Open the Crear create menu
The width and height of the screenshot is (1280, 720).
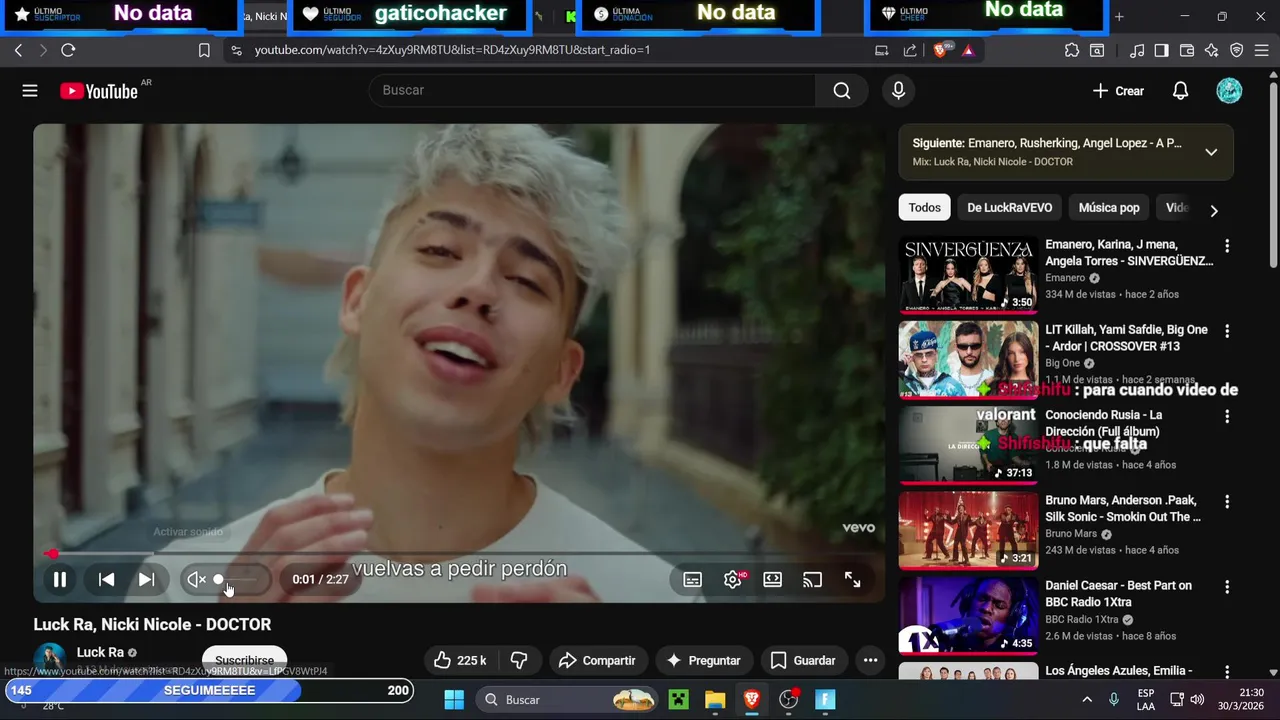(1118, 91)
